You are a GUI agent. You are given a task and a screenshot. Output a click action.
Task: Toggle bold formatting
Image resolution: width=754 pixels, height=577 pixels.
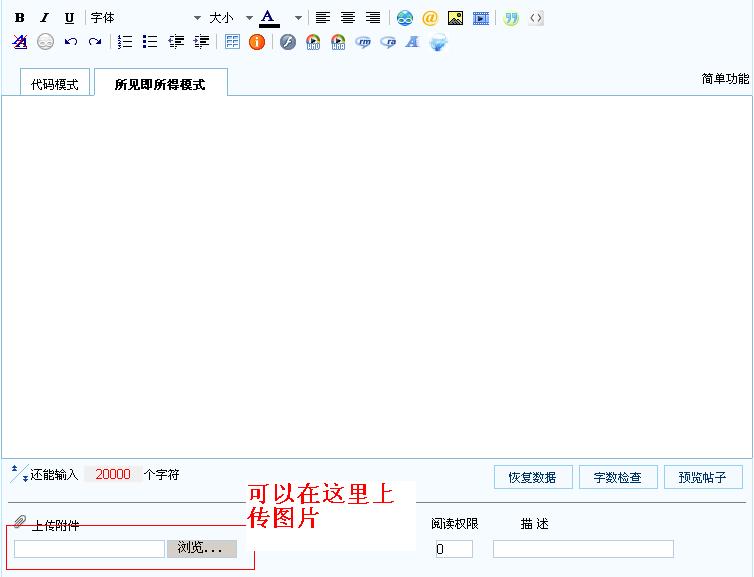tap(20, 18)
